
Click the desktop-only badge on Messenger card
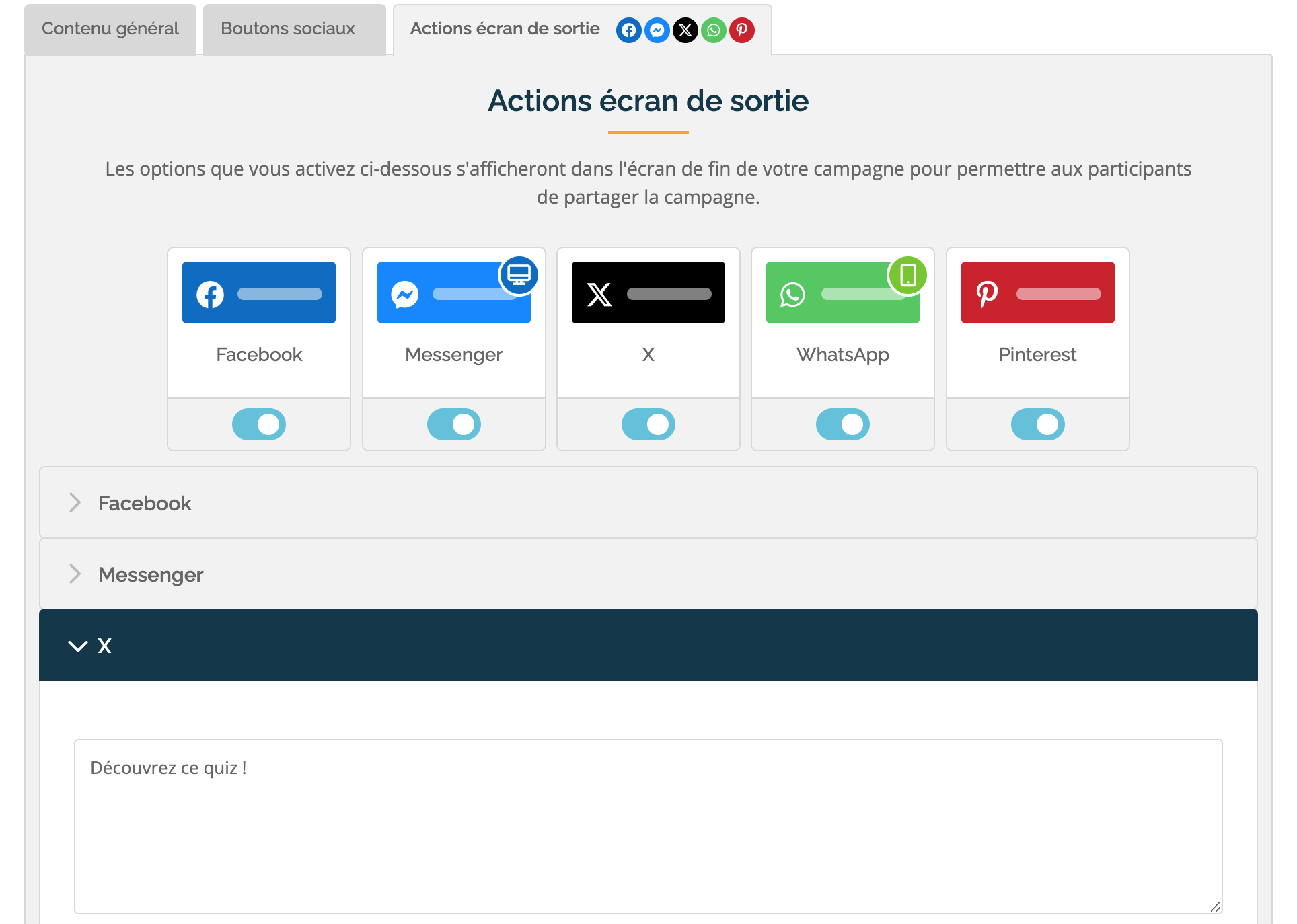tap(519, 275)
